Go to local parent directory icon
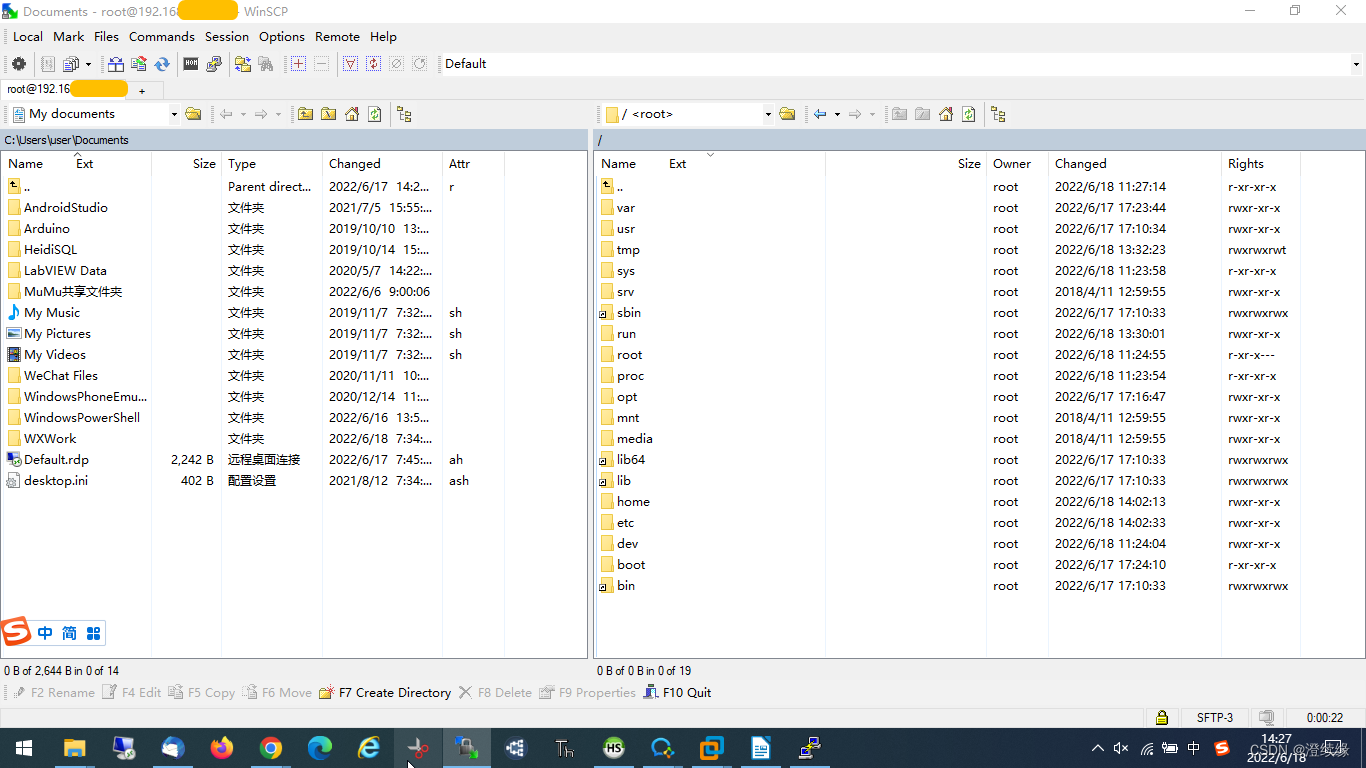1366x768 pixels. pos(305,114)
